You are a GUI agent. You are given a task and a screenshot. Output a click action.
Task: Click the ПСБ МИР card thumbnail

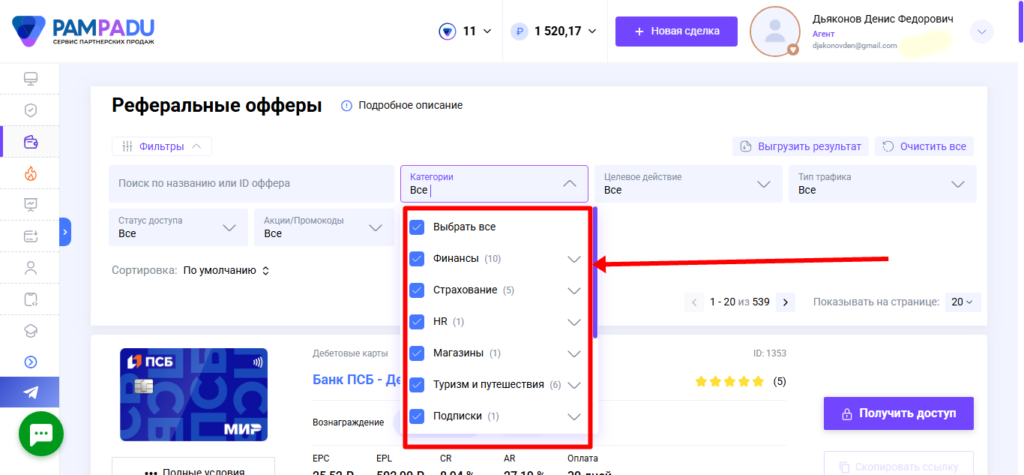pos(194,395)
